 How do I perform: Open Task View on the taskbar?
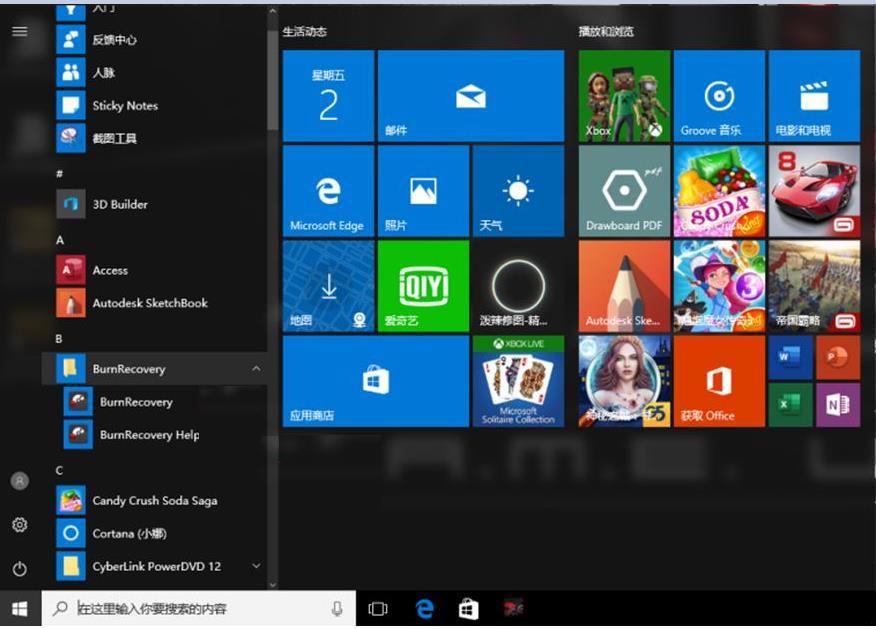pos(378,608)
